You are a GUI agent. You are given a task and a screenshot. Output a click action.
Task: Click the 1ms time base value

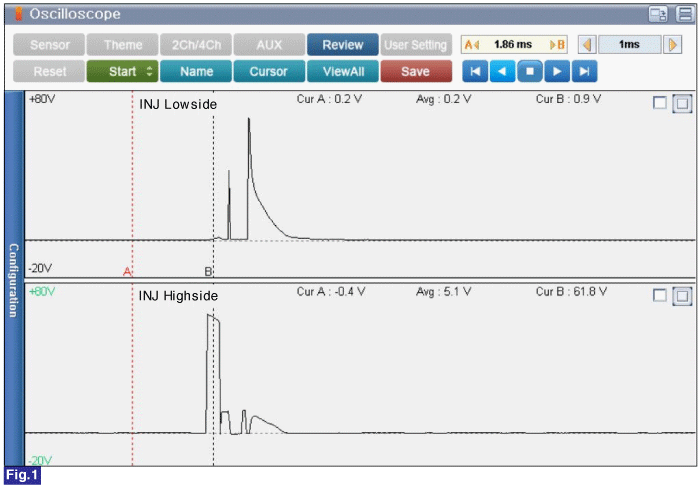[629, 45]
